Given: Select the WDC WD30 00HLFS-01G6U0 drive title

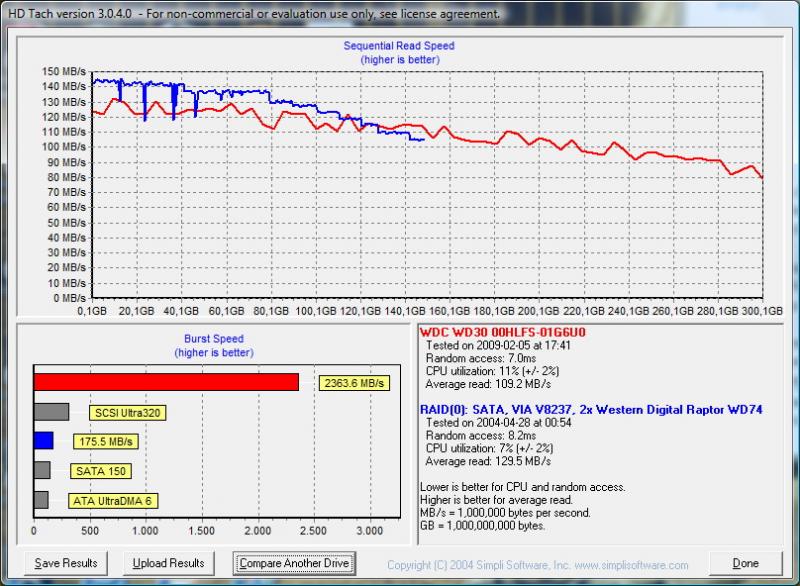Looking at the screenshot, I should (503, 333).
